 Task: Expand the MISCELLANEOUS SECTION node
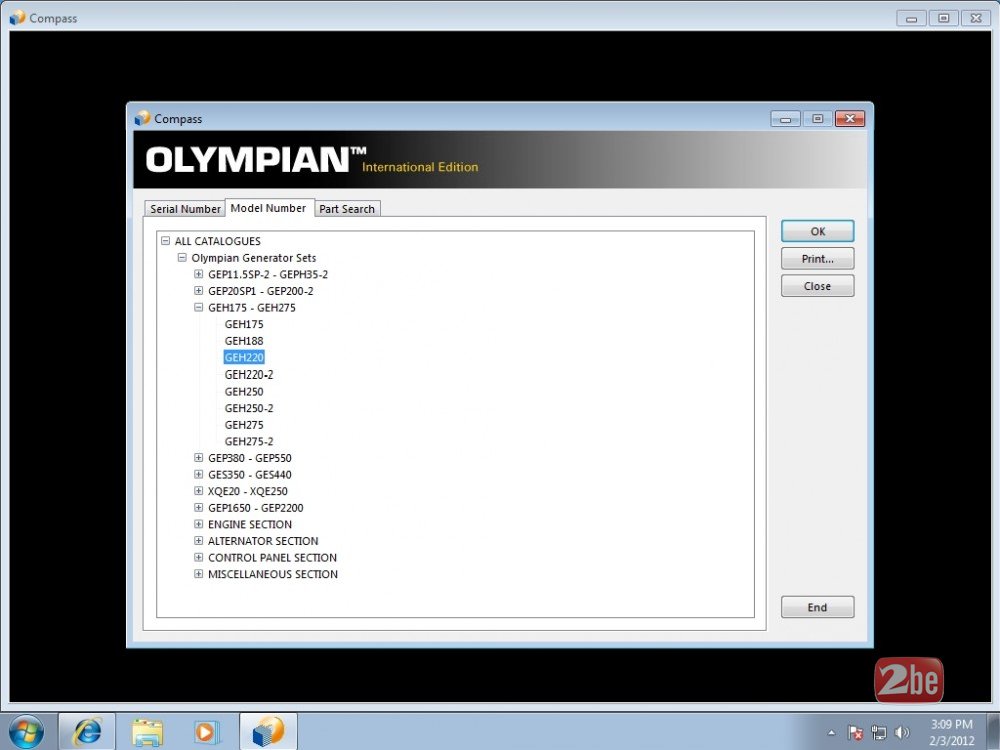[x=199, y=574]
